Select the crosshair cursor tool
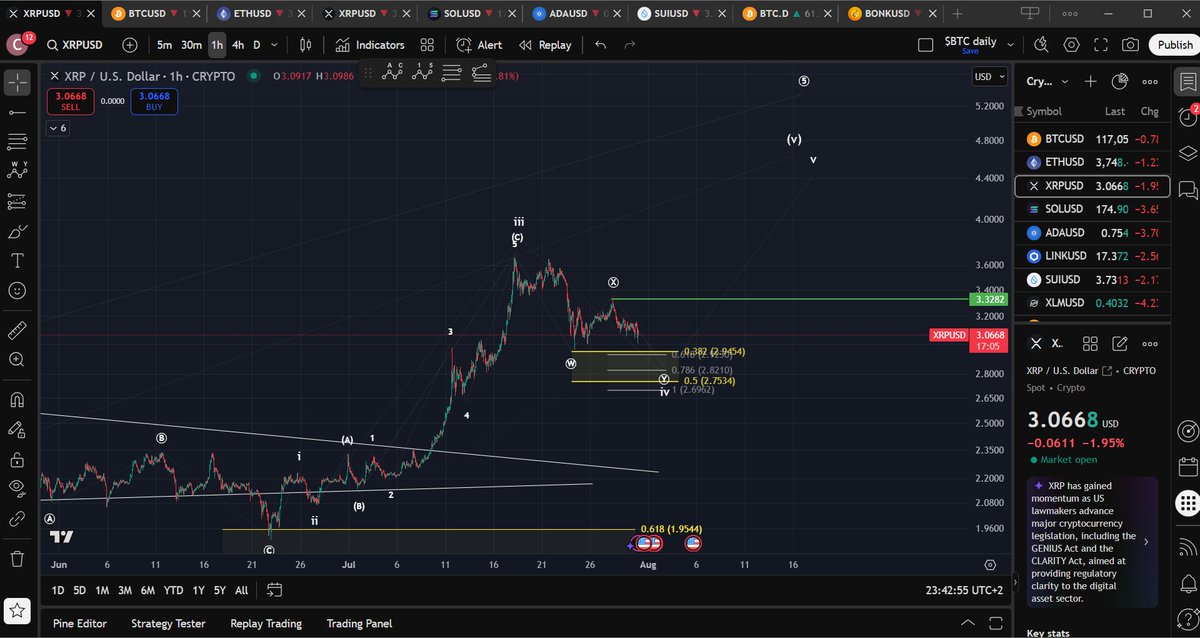1200x638 pixels. coord(17,83)
